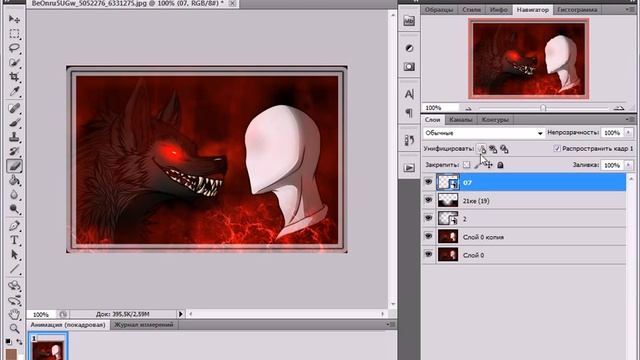Open the Paragraph panel icon
Screen dimensions: 640x360
click(x=409, y=113)
